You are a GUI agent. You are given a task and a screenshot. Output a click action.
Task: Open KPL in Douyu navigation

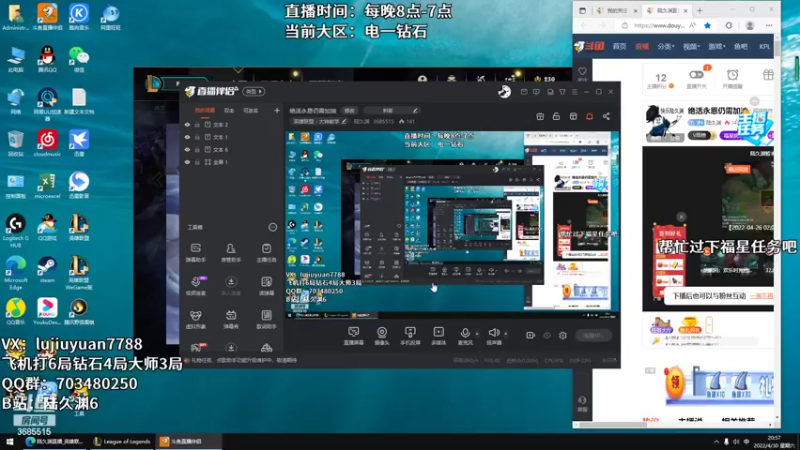pyautogui.click(x=764, y=46)
